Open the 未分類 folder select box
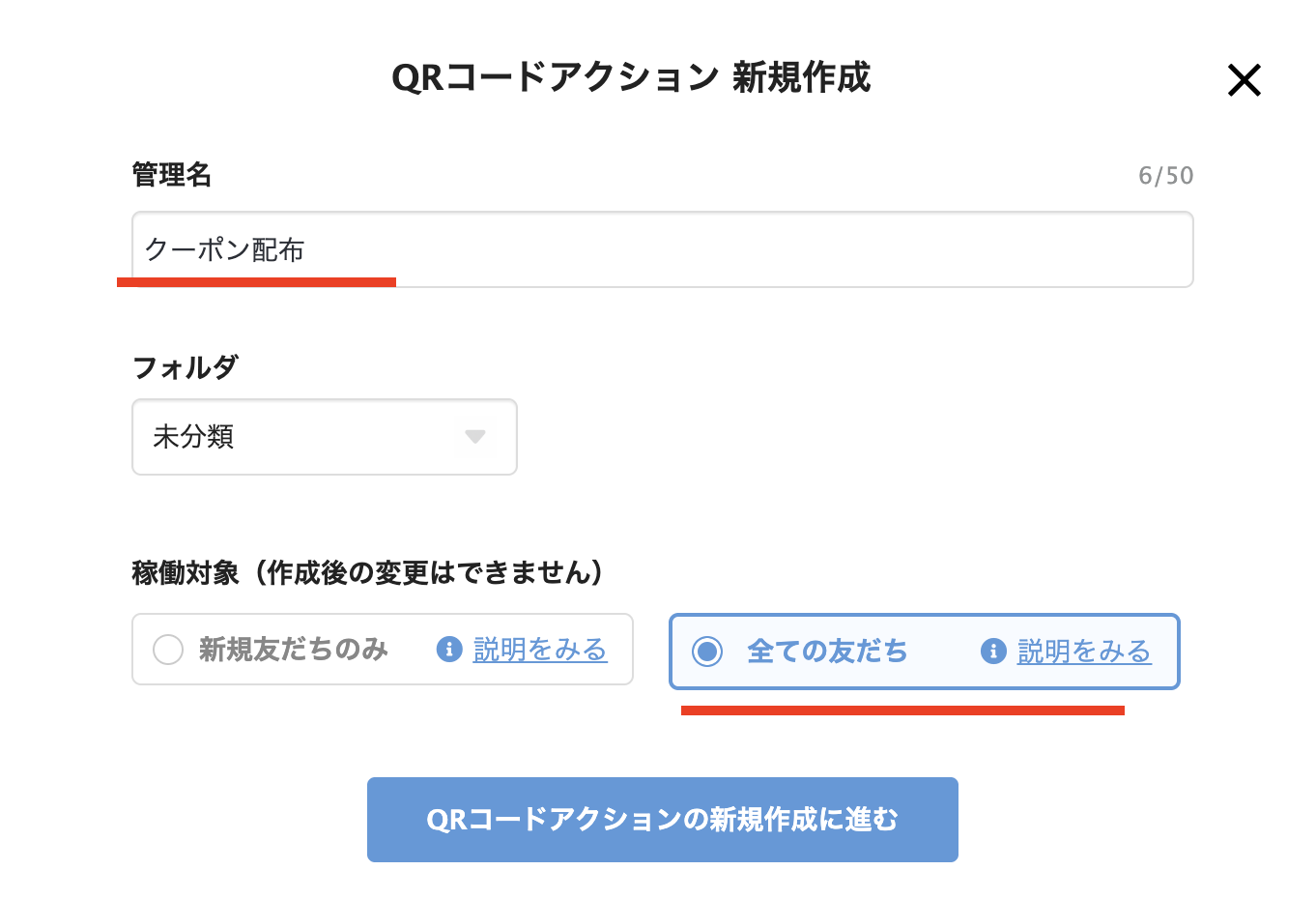Screen dimensions: 1316x899 coord(324,437)
